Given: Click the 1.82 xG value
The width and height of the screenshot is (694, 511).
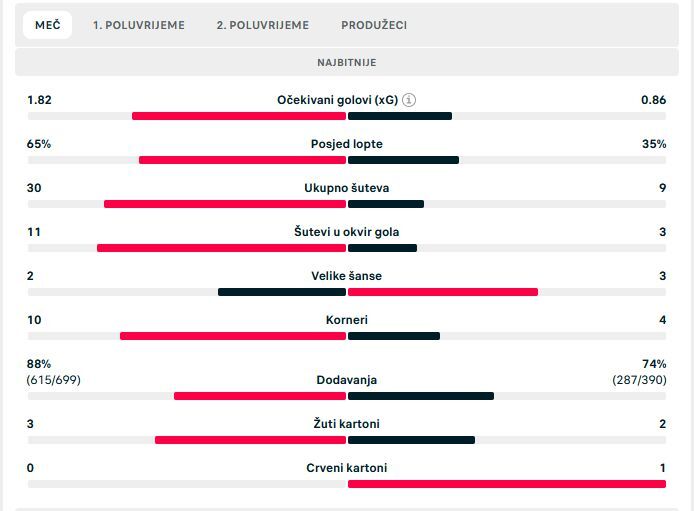Looking at the screenshot, I should [39, 100].
